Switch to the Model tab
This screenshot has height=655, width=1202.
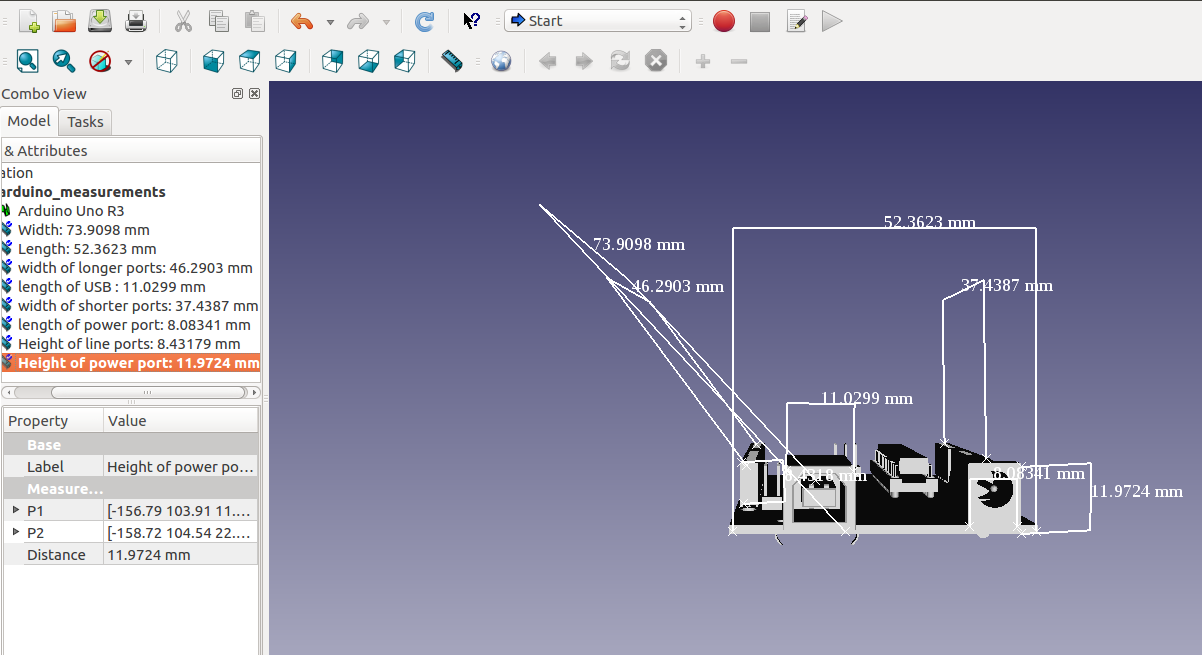(29, 121)
